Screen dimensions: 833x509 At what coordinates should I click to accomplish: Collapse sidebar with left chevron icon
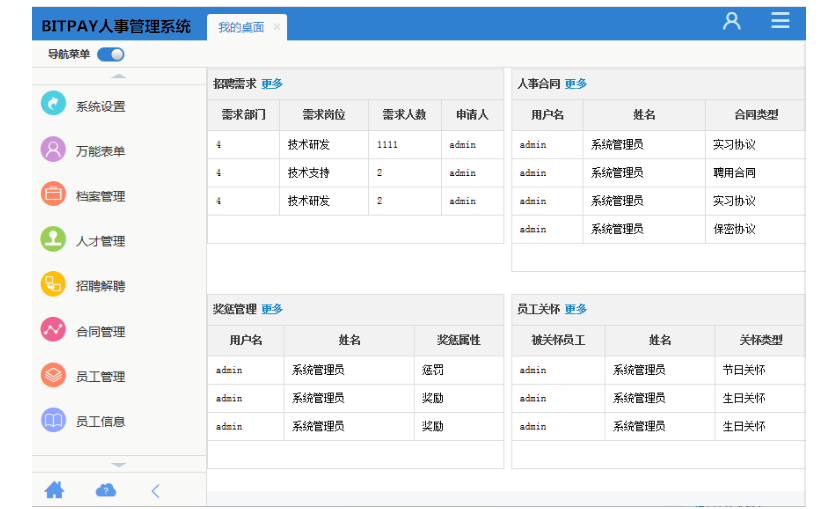point(155,490)
